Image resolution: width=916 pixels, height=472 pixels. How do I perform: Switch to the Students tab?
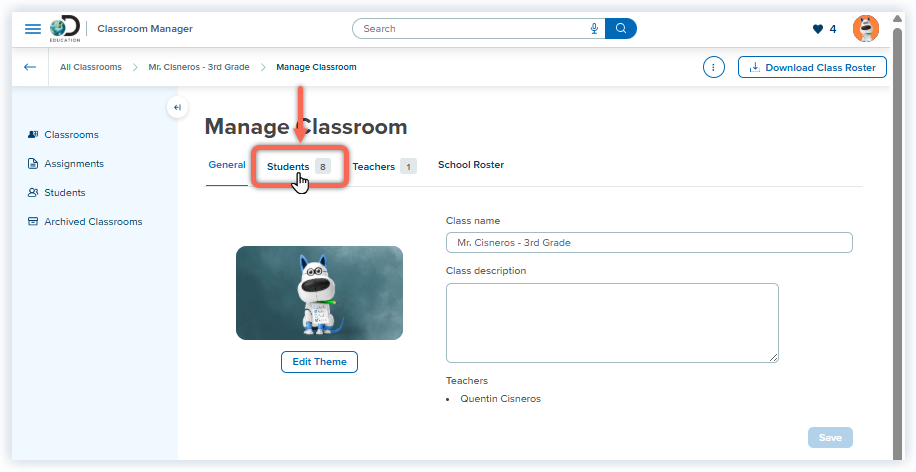[x=299, y=166]
